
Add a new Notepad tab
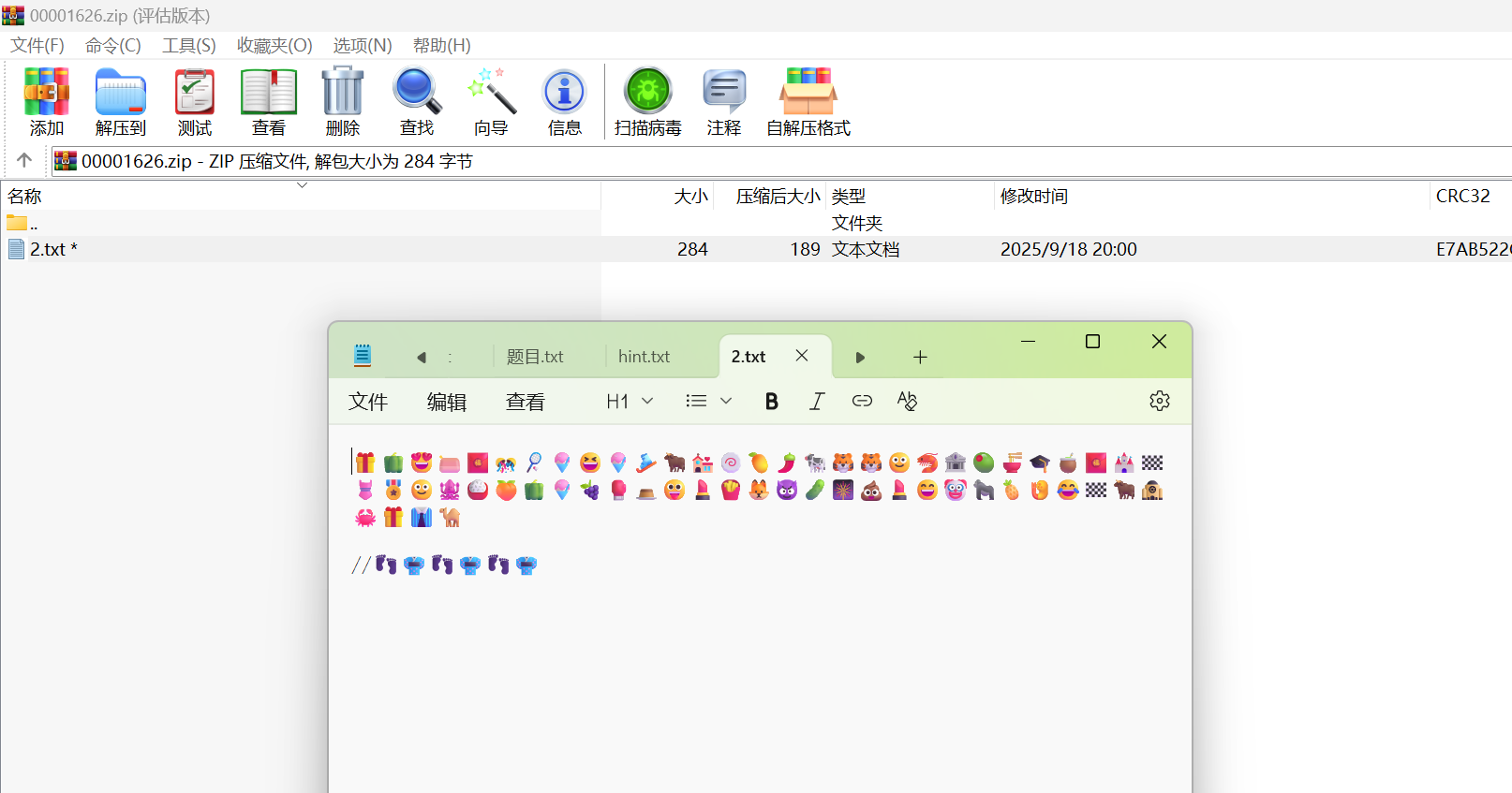coord(920,357)
